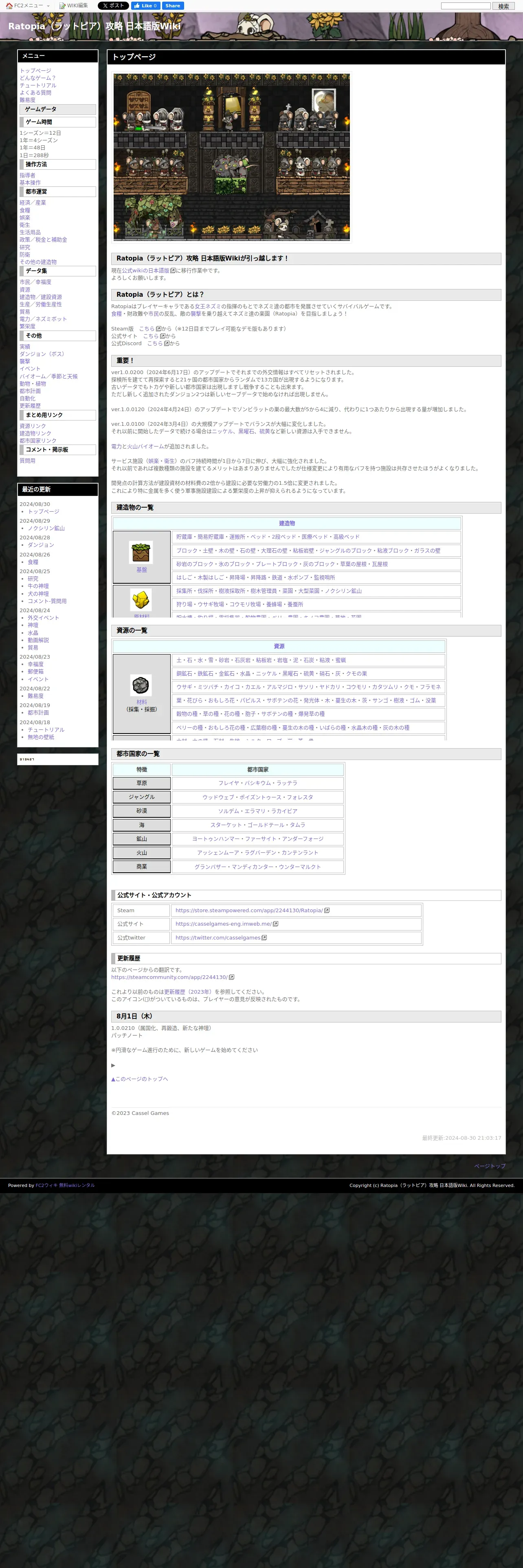Open どんなゲーム？ in the menu
This screenshot has width=523, height=1568.
coord(38,78)
